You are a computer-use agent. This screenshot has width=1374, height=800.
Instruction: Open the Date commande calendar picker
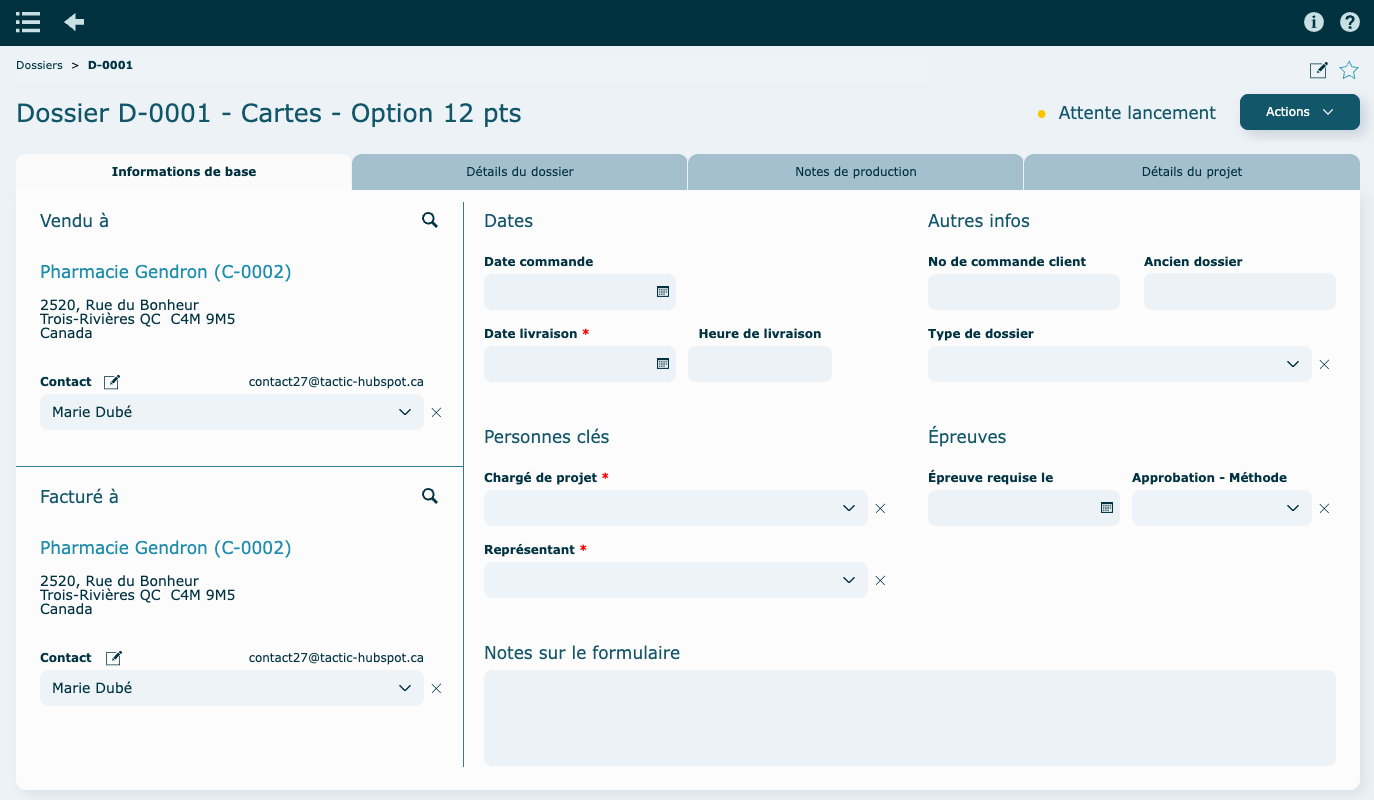point(662,292)
